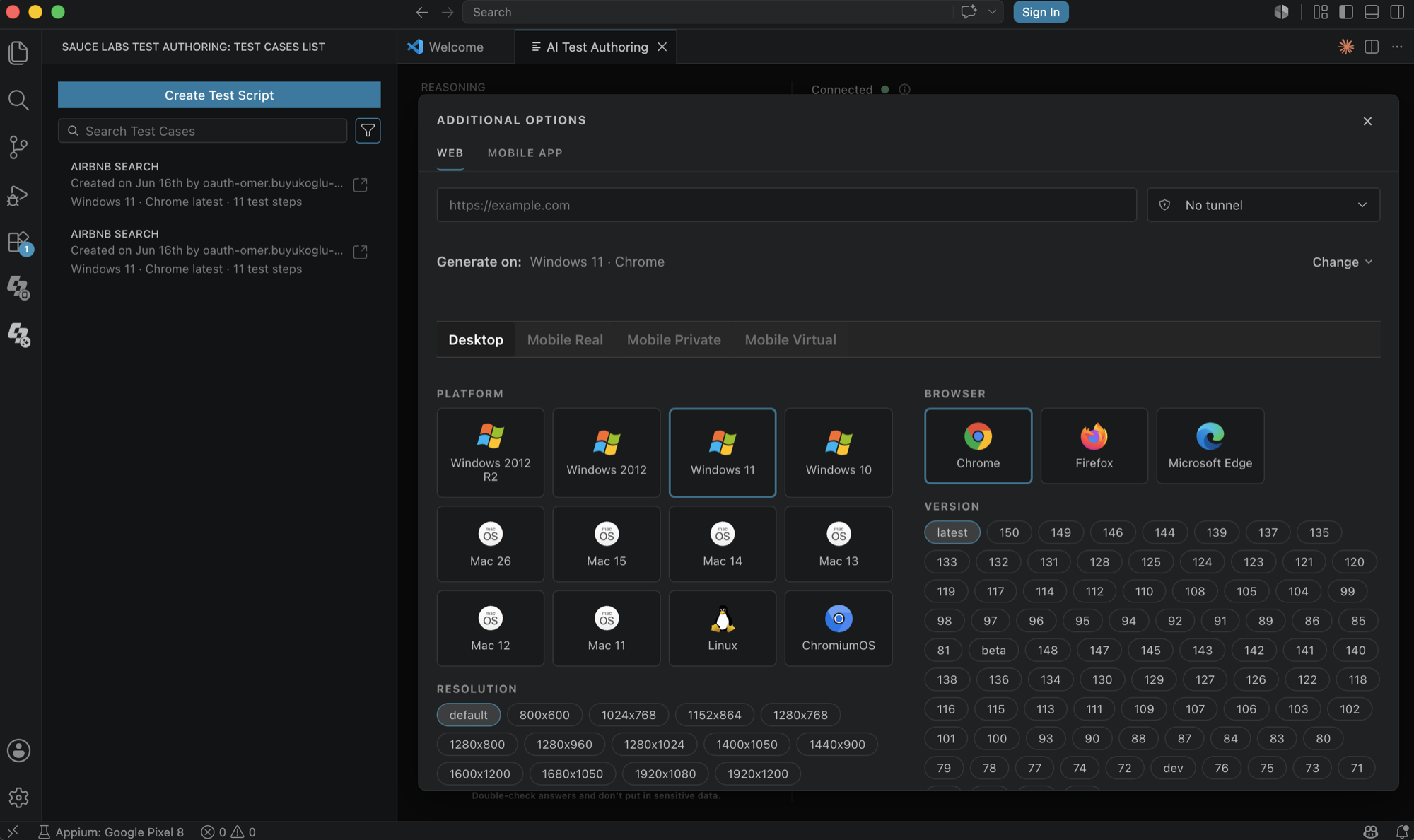Toggle the secondary side bar layout icon
The image size is (1414, 840).
[x=1397, y=12]
